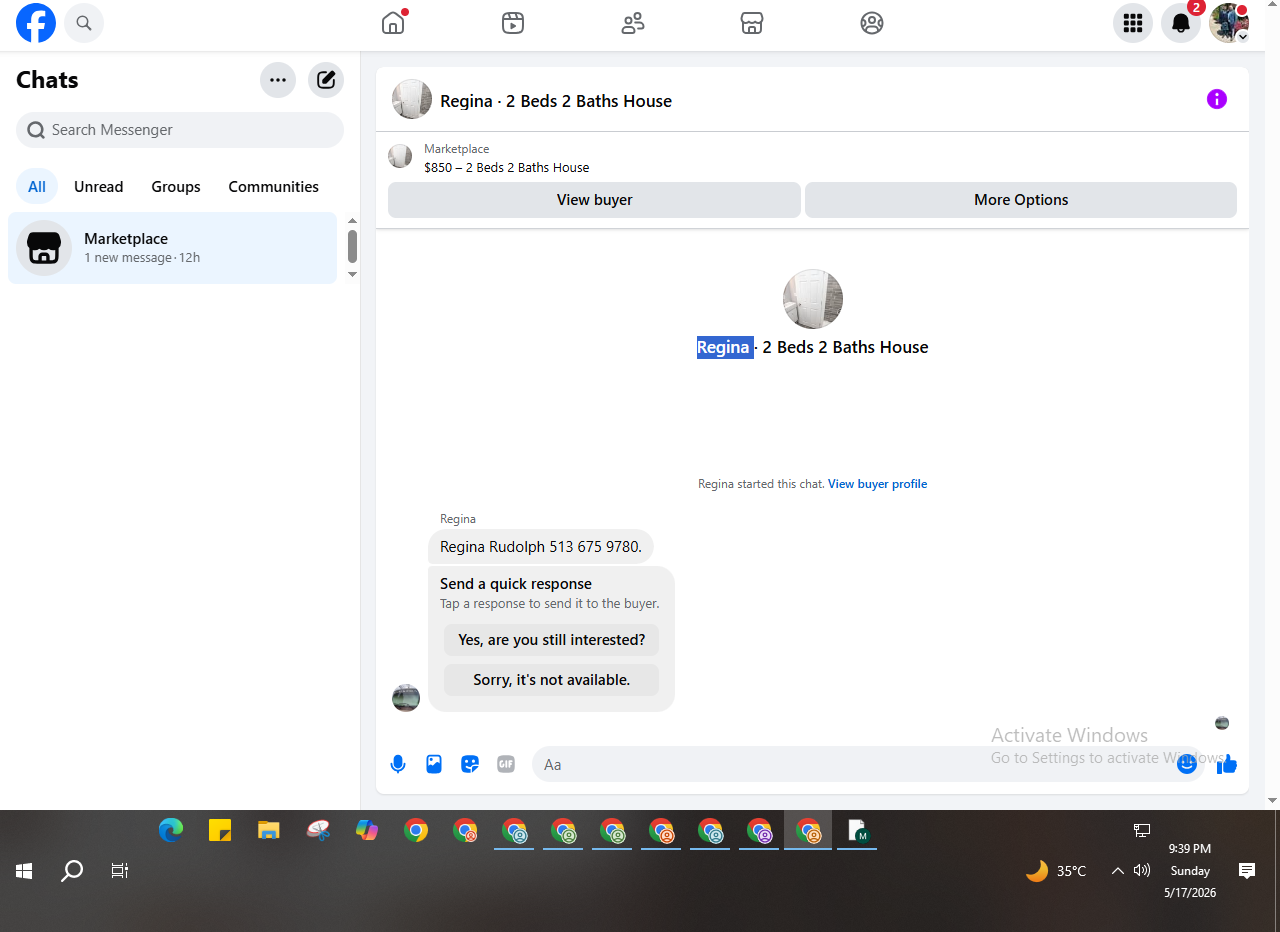
Task: Click the Regina Rudolph phone number message
Action: pyautogui.click(x=541, y=547)
